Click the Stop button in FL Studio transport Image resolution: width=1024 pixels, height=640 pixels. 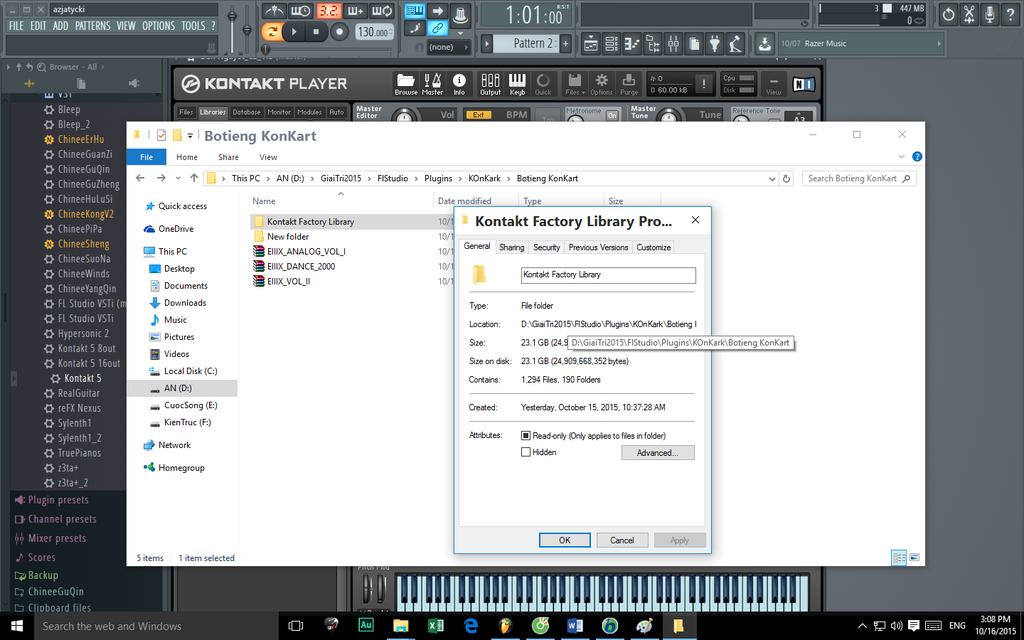click(316, 31)
